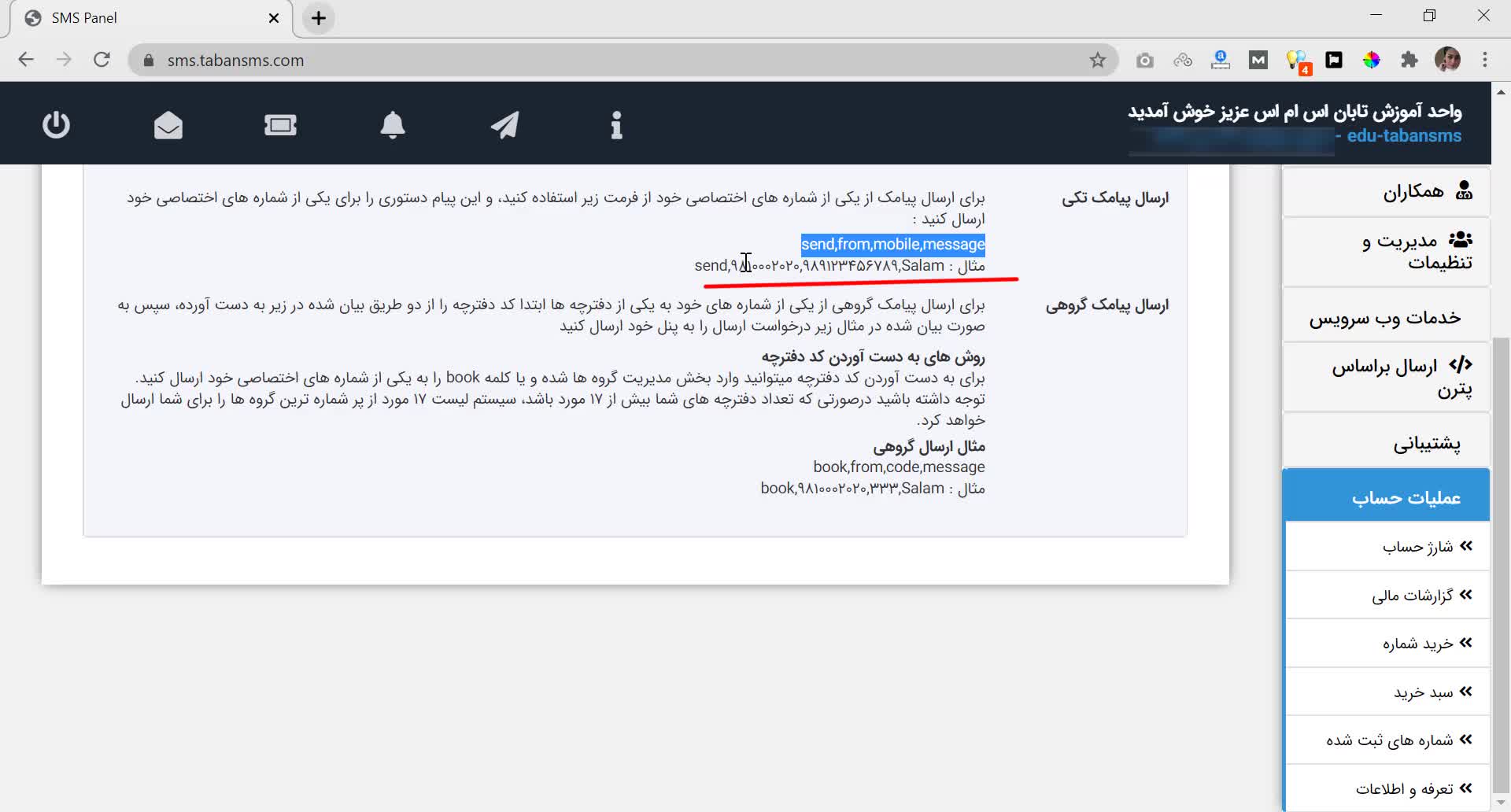The width and height of the screenshot is (1511, 812).
Task: Open the inbox envelope icon
Action: pos(168,125)
